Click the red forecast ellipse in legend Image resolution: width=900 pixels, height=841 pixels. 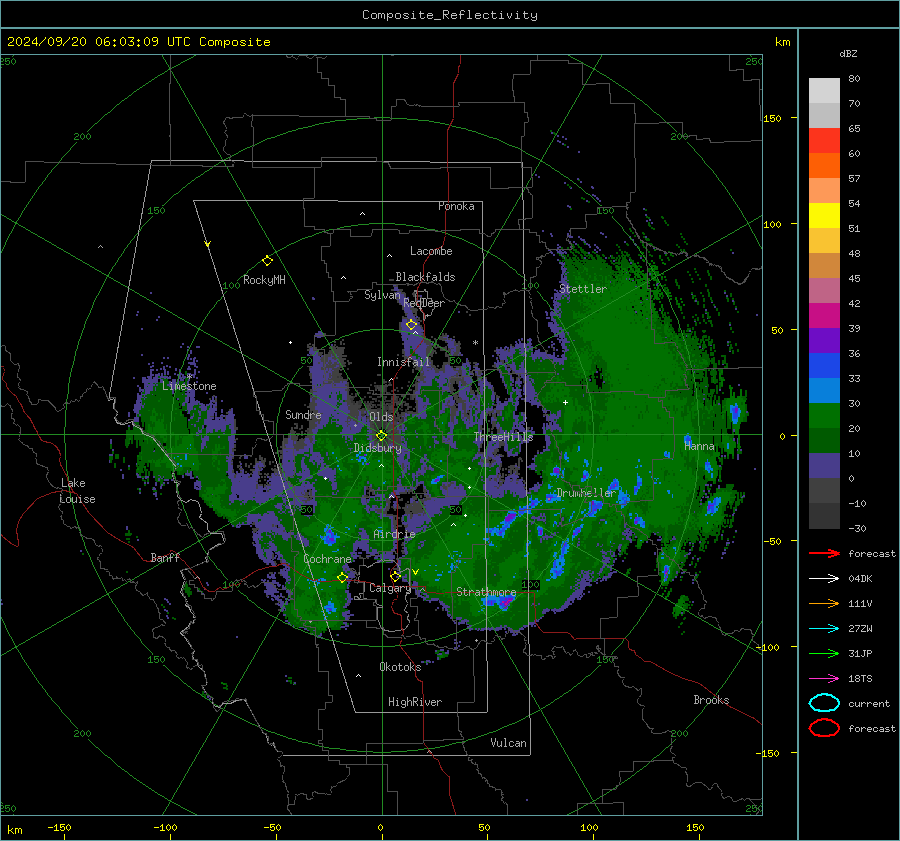click(x=824, y=728)
